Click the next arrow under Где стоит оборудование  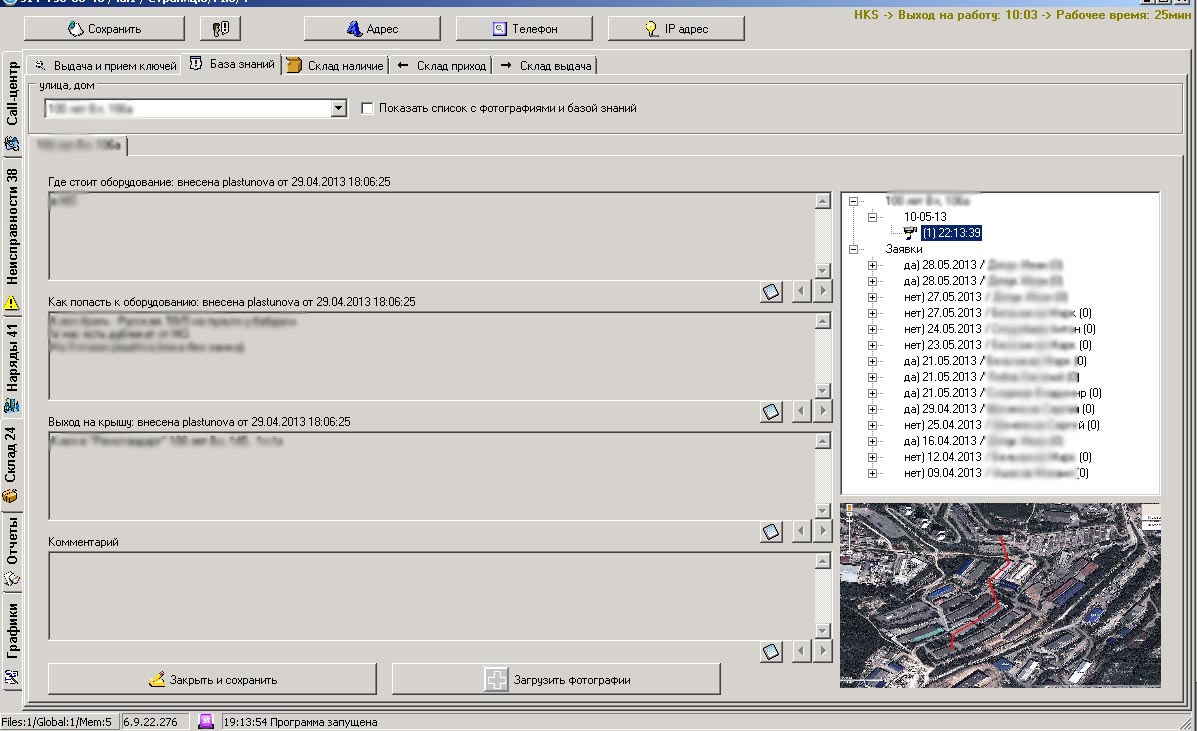(822, 291)
